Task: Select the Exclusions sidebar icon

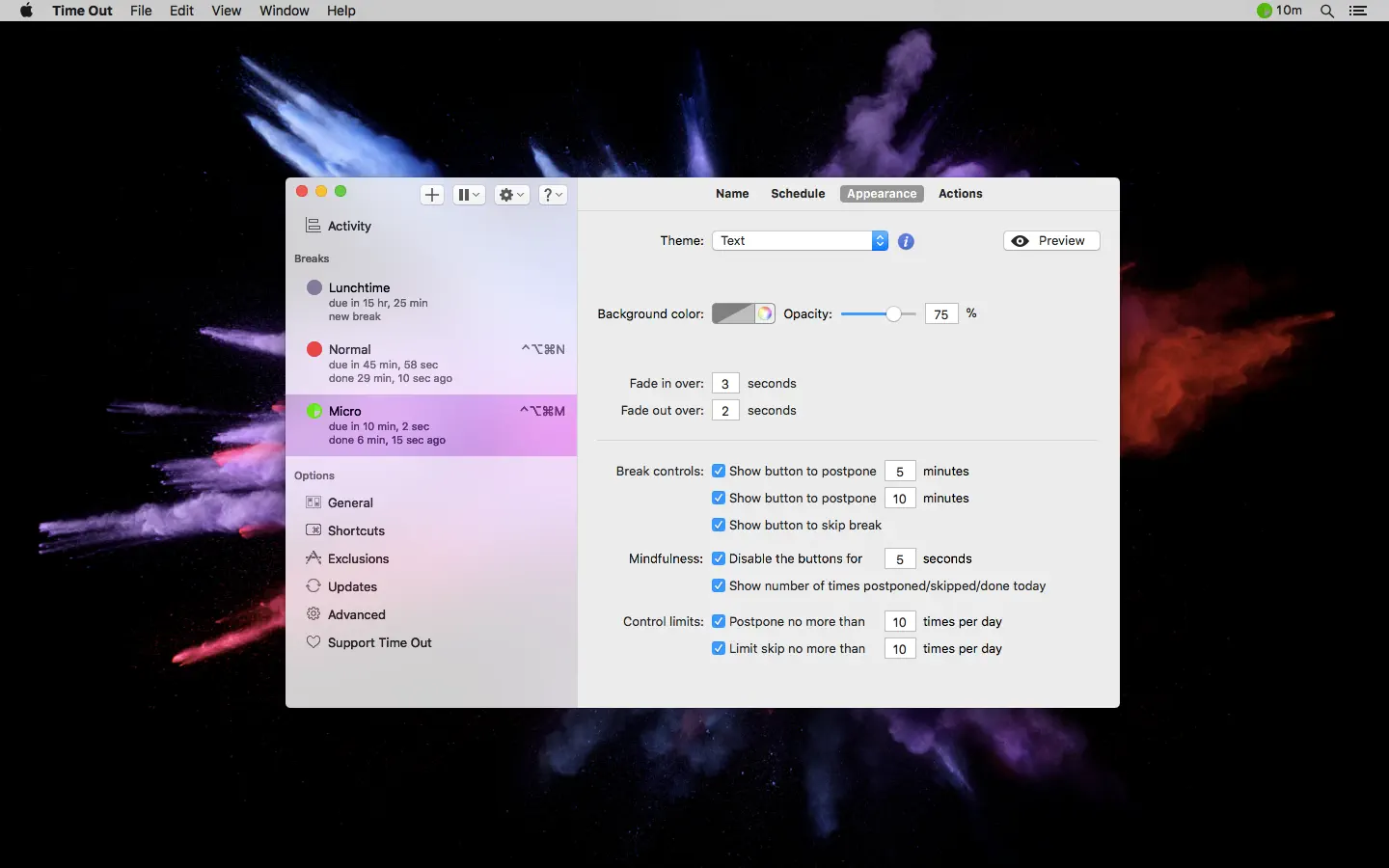Action: tap(313, 558)
